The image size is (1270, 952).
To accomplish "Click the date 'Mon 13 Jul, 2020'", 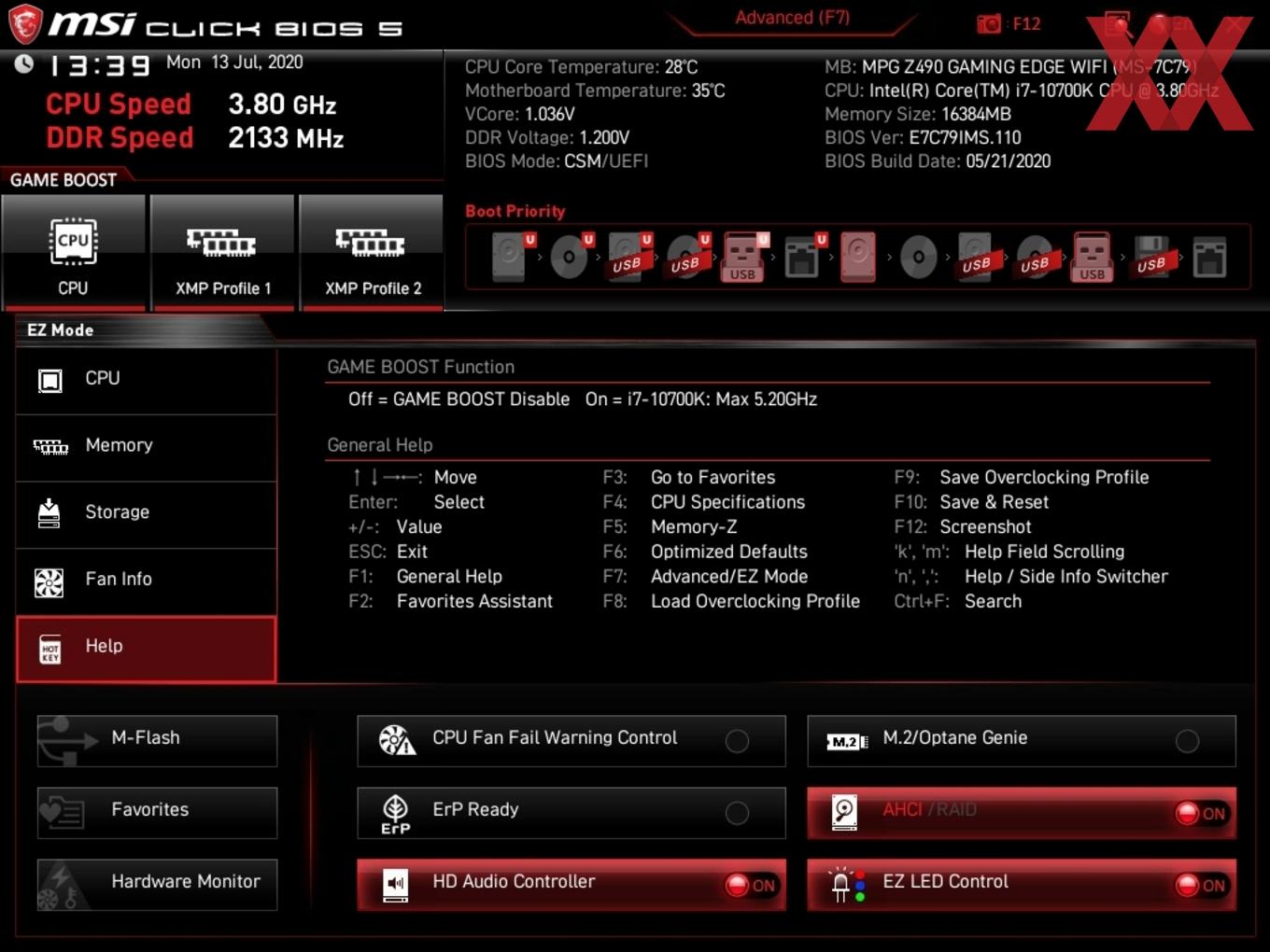I will point(234,63).
